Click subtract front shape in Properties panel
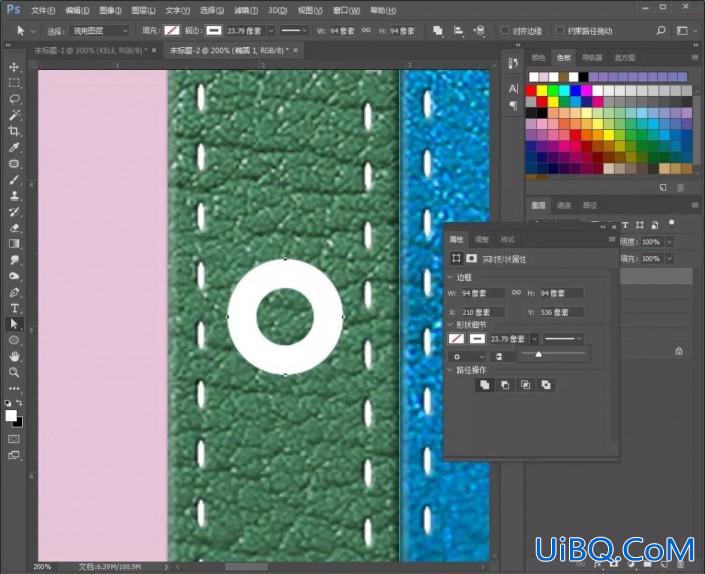705x574 pixels. coord(505,385)
